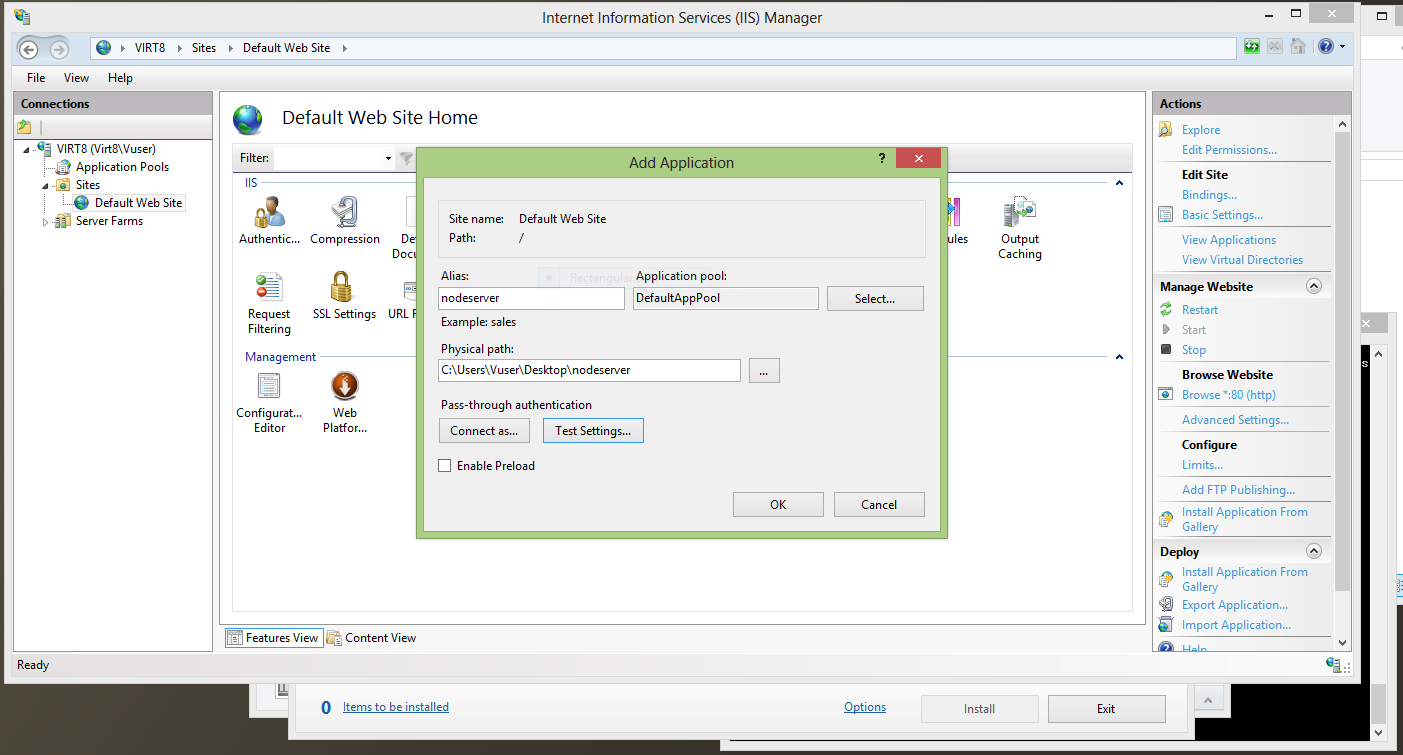Click Select to choose an application pool
The width and height of the screenshot is (1403, 755).
[874, 298]
